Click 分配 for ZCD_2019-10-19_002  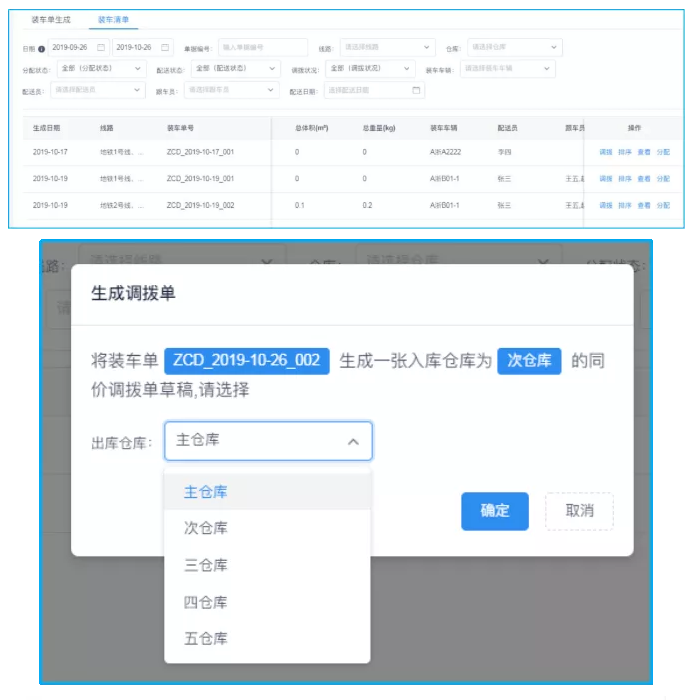[x=663, y=205]
